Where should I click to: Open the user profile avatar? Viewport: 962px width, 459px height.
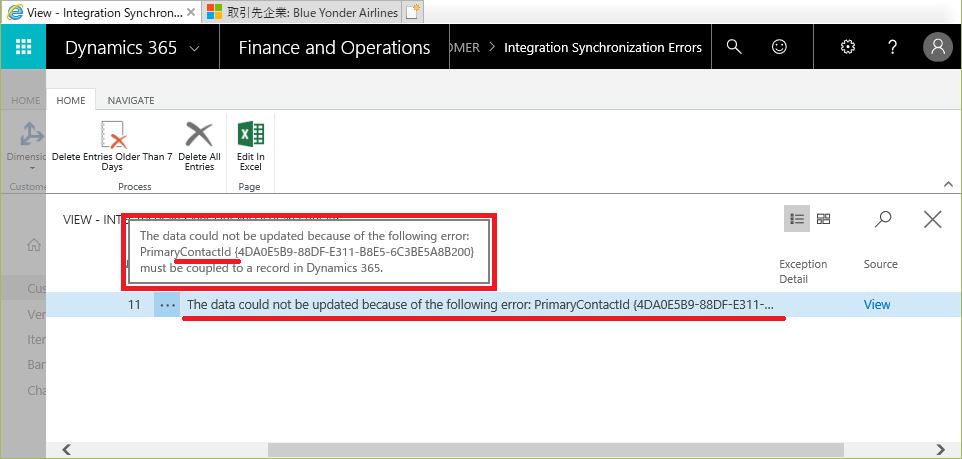click(x=938, y=47)
